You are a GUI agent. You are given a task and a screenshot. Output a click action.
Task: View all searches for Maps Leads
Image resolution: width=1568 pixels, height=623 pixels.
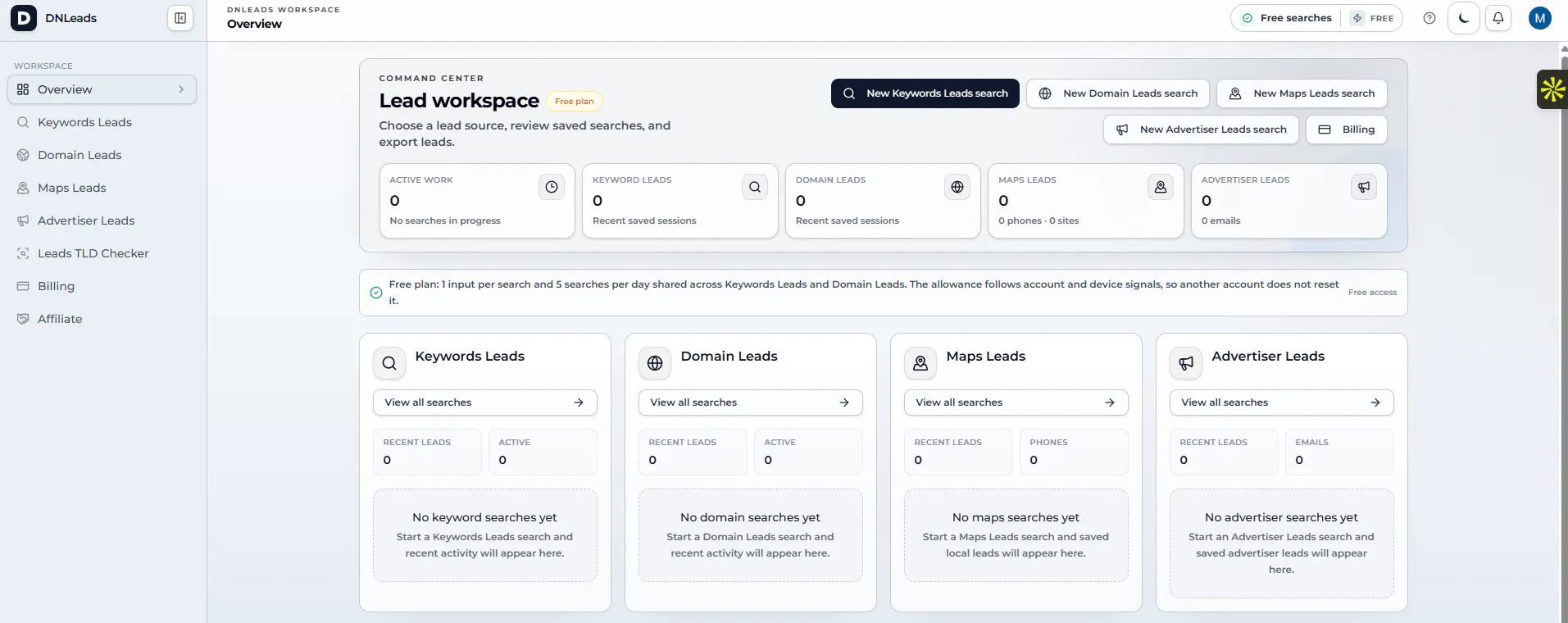[1016, 402]
